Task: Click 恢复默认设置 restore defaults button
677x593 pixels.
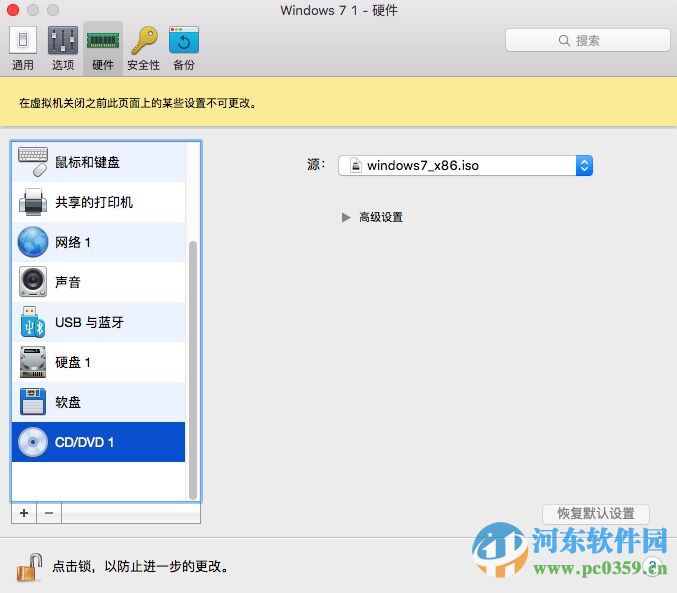Action: pyautogui.click(x=595, y=513)
